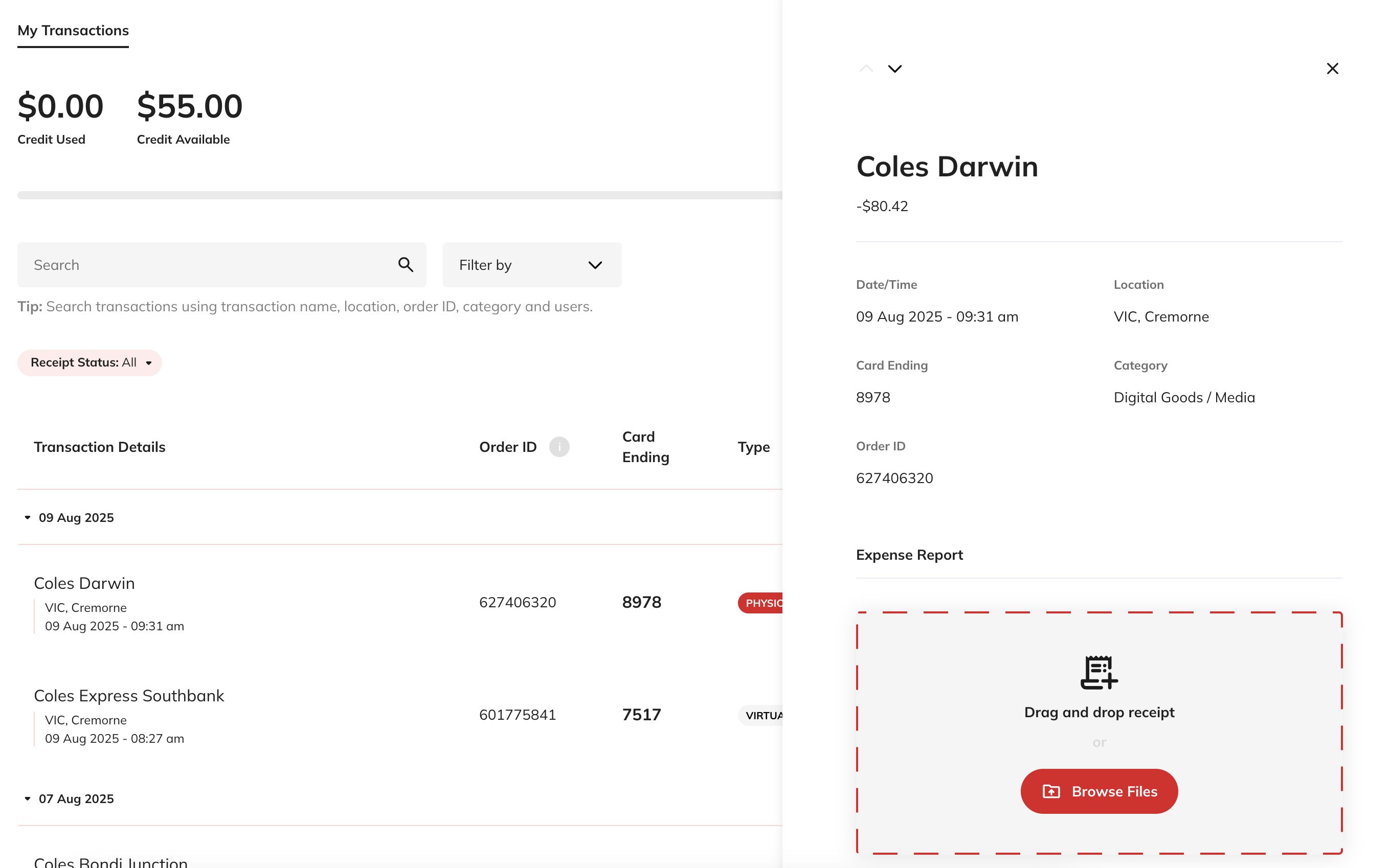This screenshot has height=868, width=1390.
Task: Close the Coles Darwin detail panel
Action: tap(1333, 68)
